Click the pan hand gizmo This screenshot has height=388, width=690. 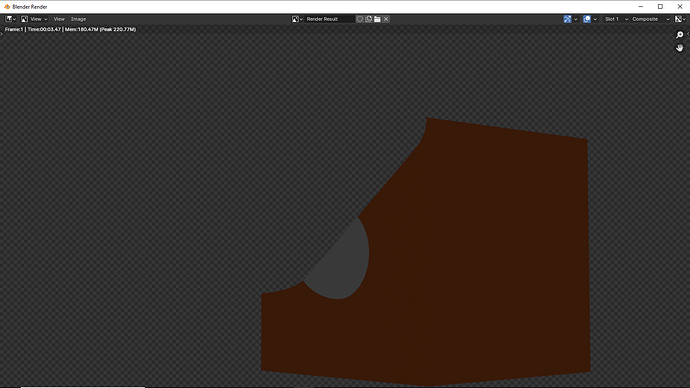pos(679,48)
